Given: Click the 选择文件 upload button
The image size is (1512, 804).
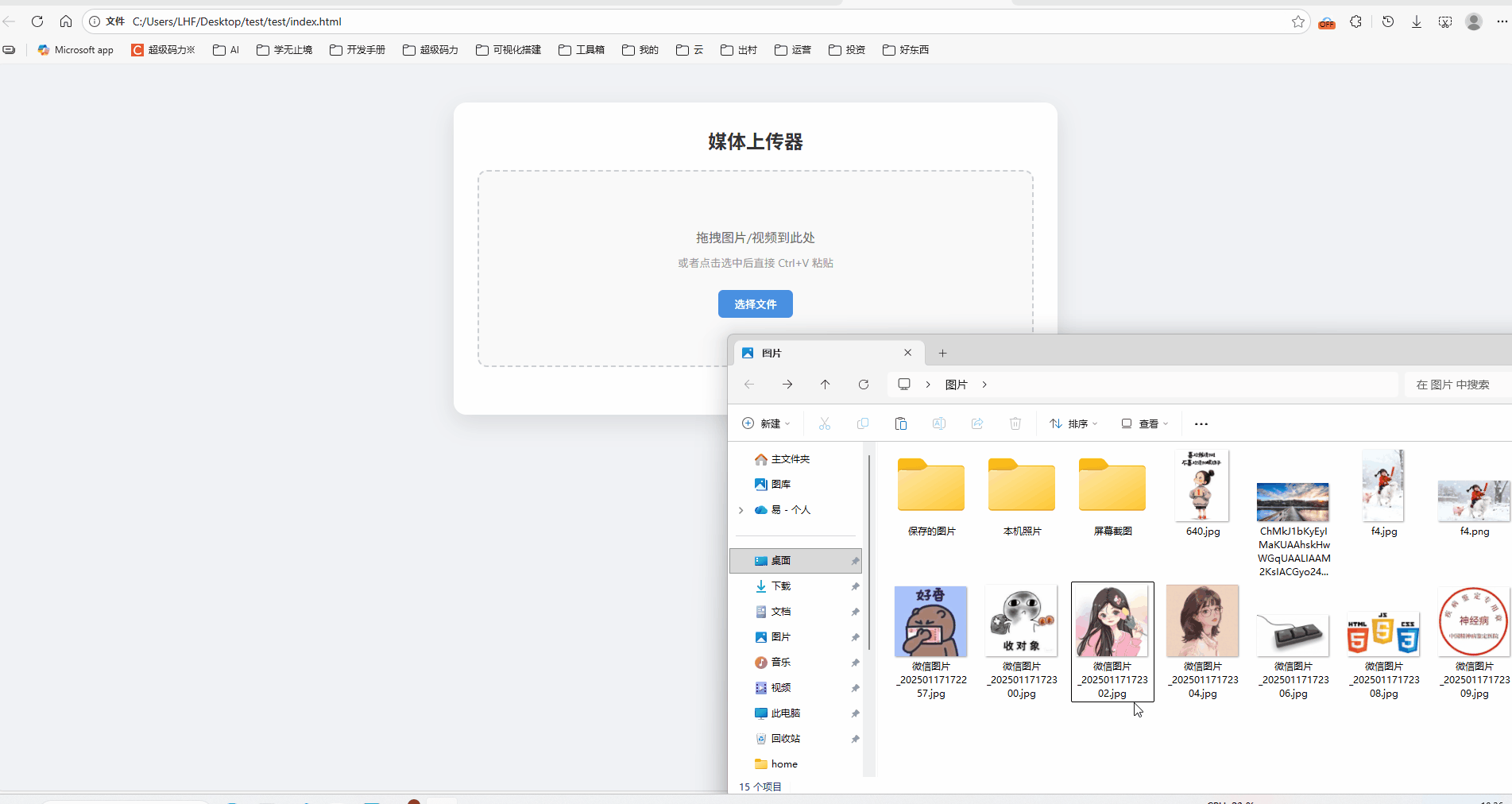Looking at the screenshot, I should pos(755,303).
